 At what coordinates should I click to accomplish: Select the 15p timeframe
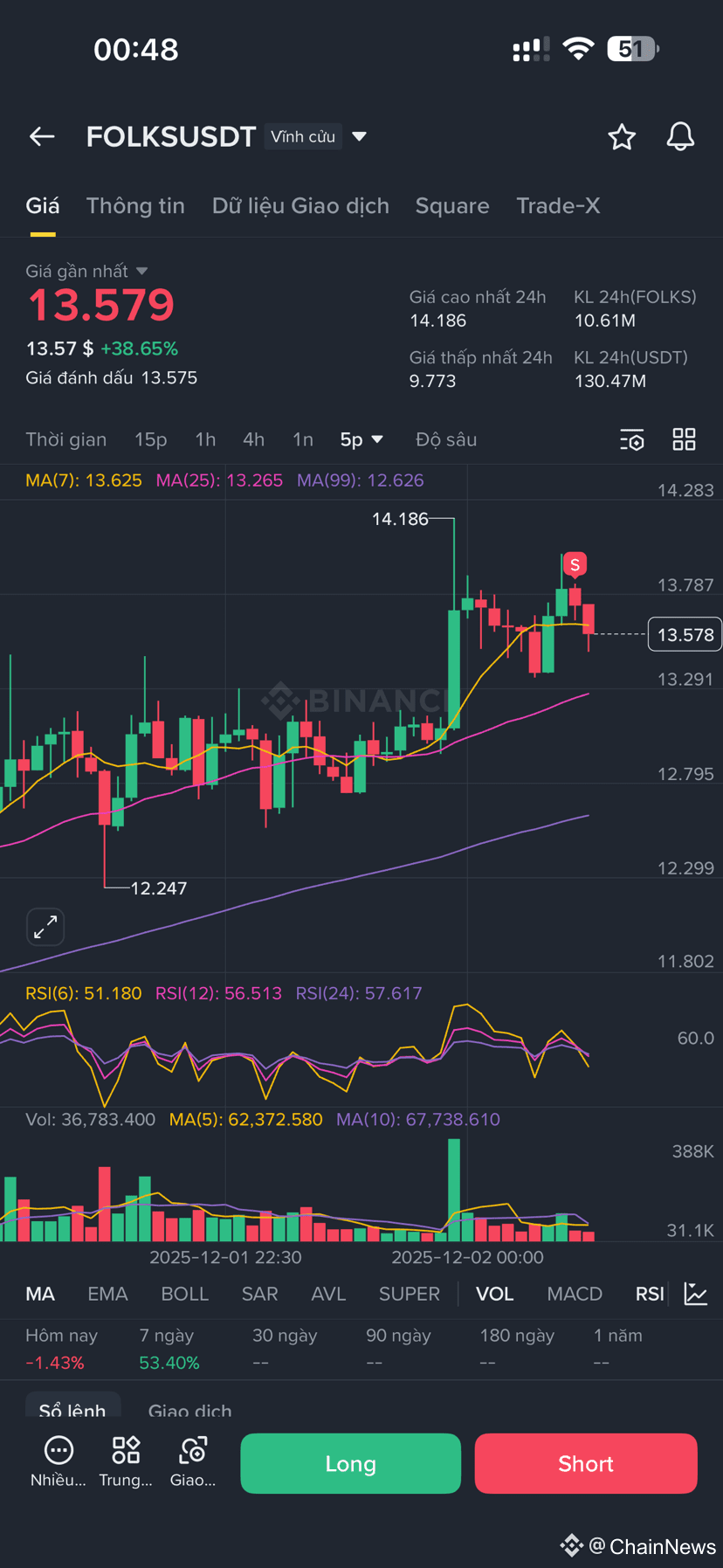point(150,439)
